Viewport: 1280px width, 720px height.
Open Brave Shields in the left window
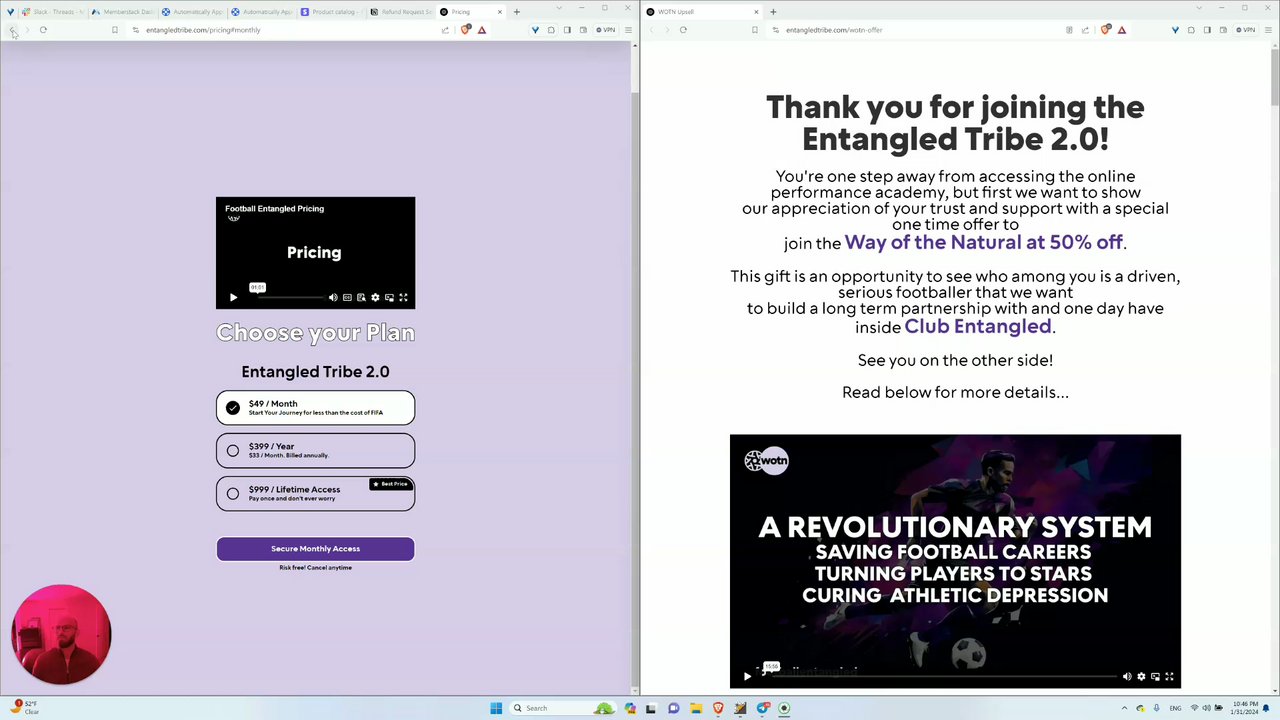click(465, 30)
